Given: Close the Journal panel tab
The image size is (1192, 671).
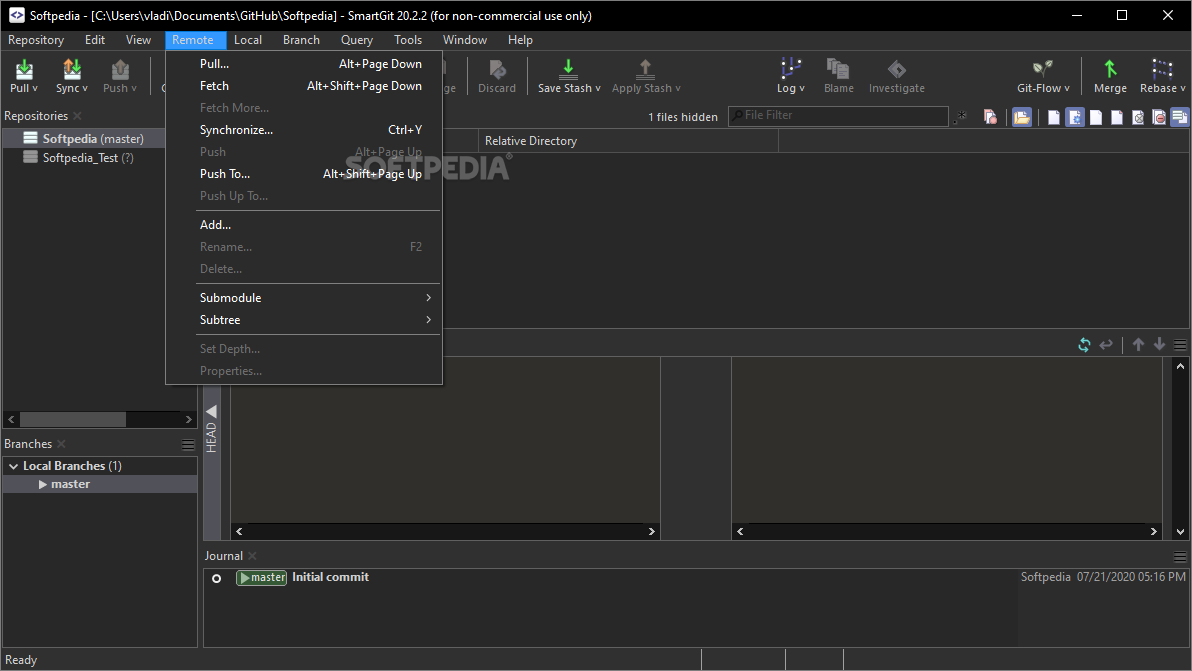Looking at the screenshot, I should pyautogui.click(x=252, y=556).
